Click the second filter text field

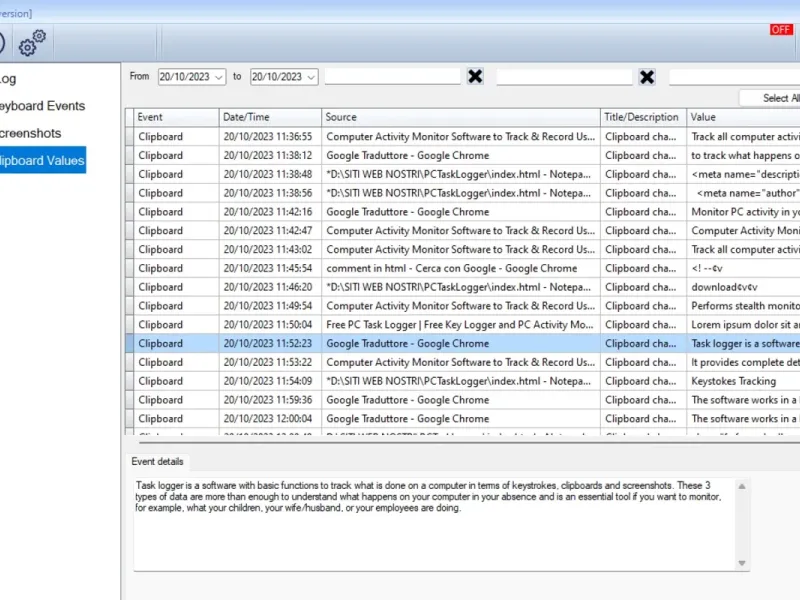[564, 77]
